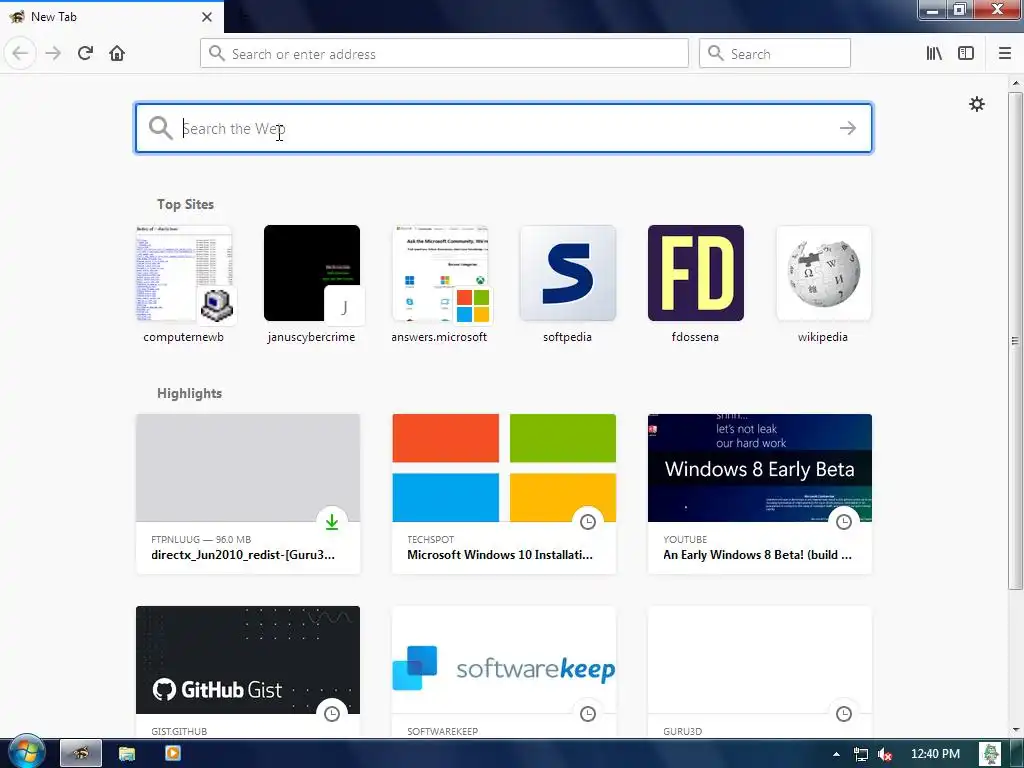This screenshot has height=768, width=1024.
Task: Open Microsoft Windows 10 Installation highlight
Action: [504, 494]
